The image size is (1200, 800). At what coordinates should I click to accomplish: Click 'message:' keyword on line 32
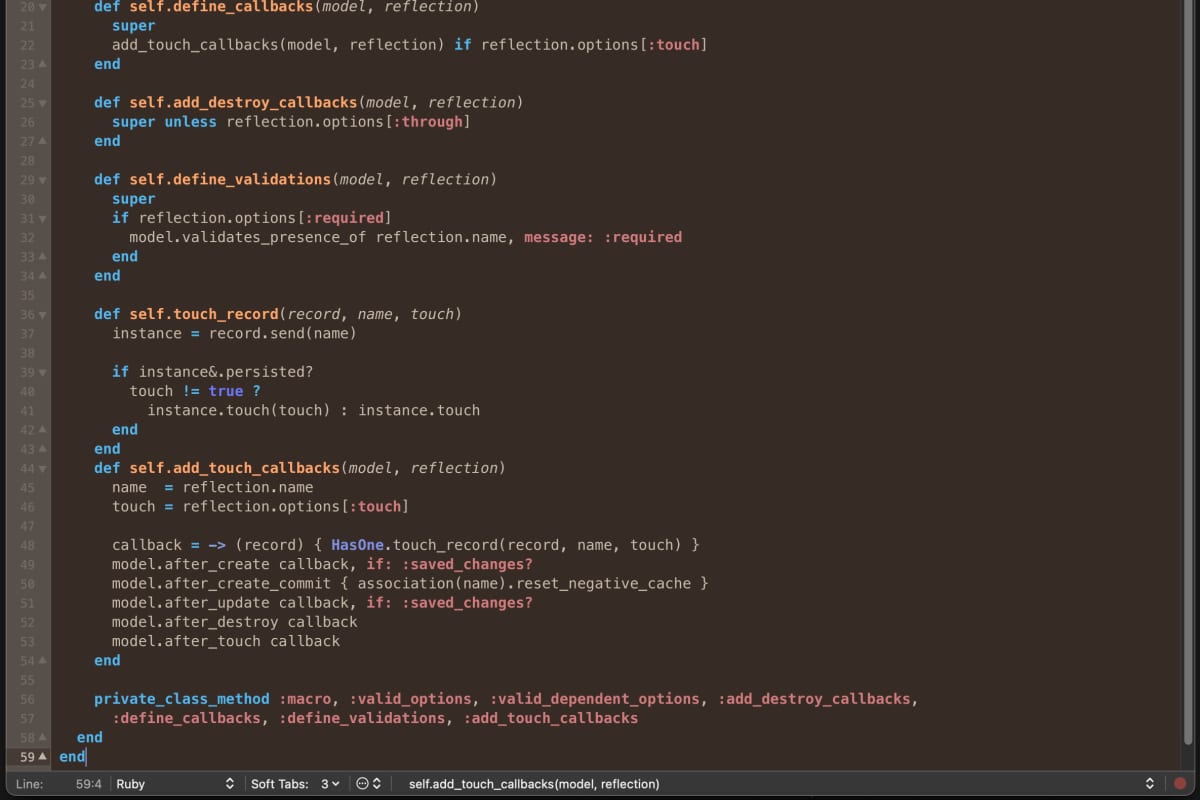(x=560, y=237)
